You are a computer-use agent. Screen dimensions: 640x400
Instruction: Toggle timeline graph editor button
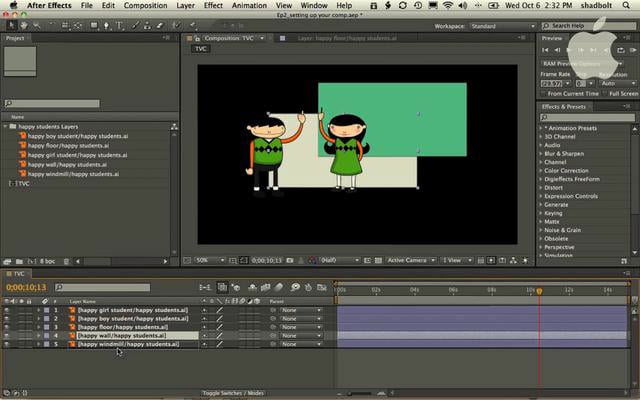pyautogui.click(x=322, y=287)
